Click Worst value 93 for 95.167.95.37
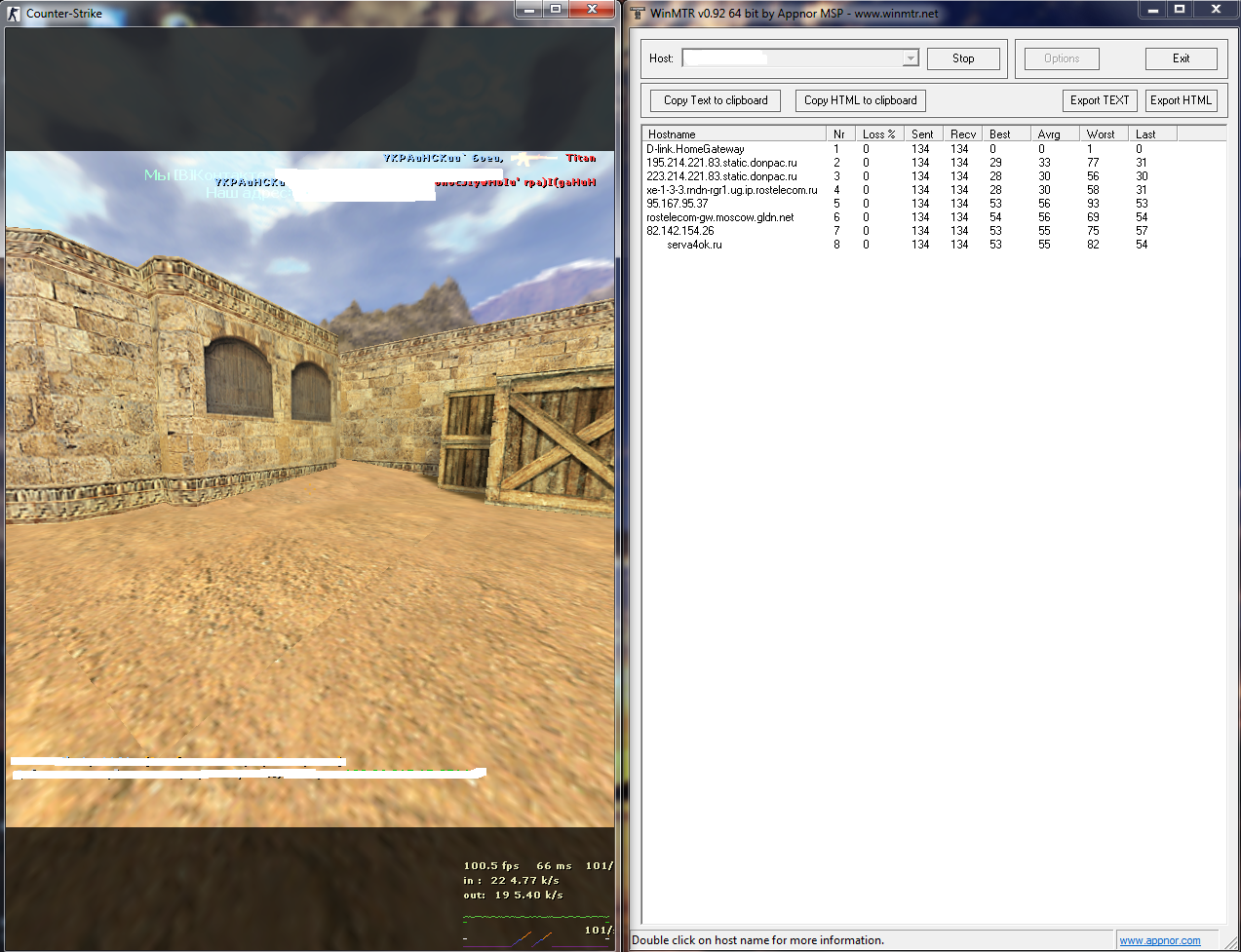The height and width of the screenshot is (952, 1241). (1093, 204)
